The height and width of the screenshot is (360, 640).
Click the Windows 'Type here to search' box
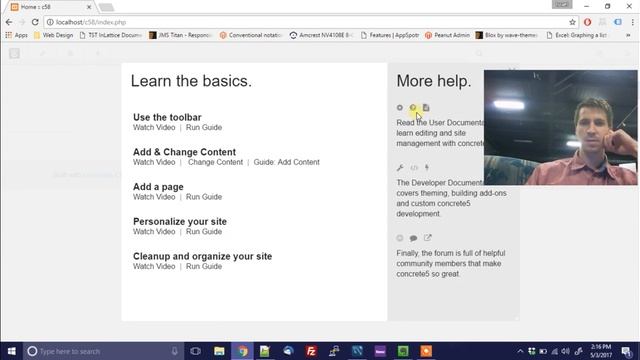coord(103,351)
